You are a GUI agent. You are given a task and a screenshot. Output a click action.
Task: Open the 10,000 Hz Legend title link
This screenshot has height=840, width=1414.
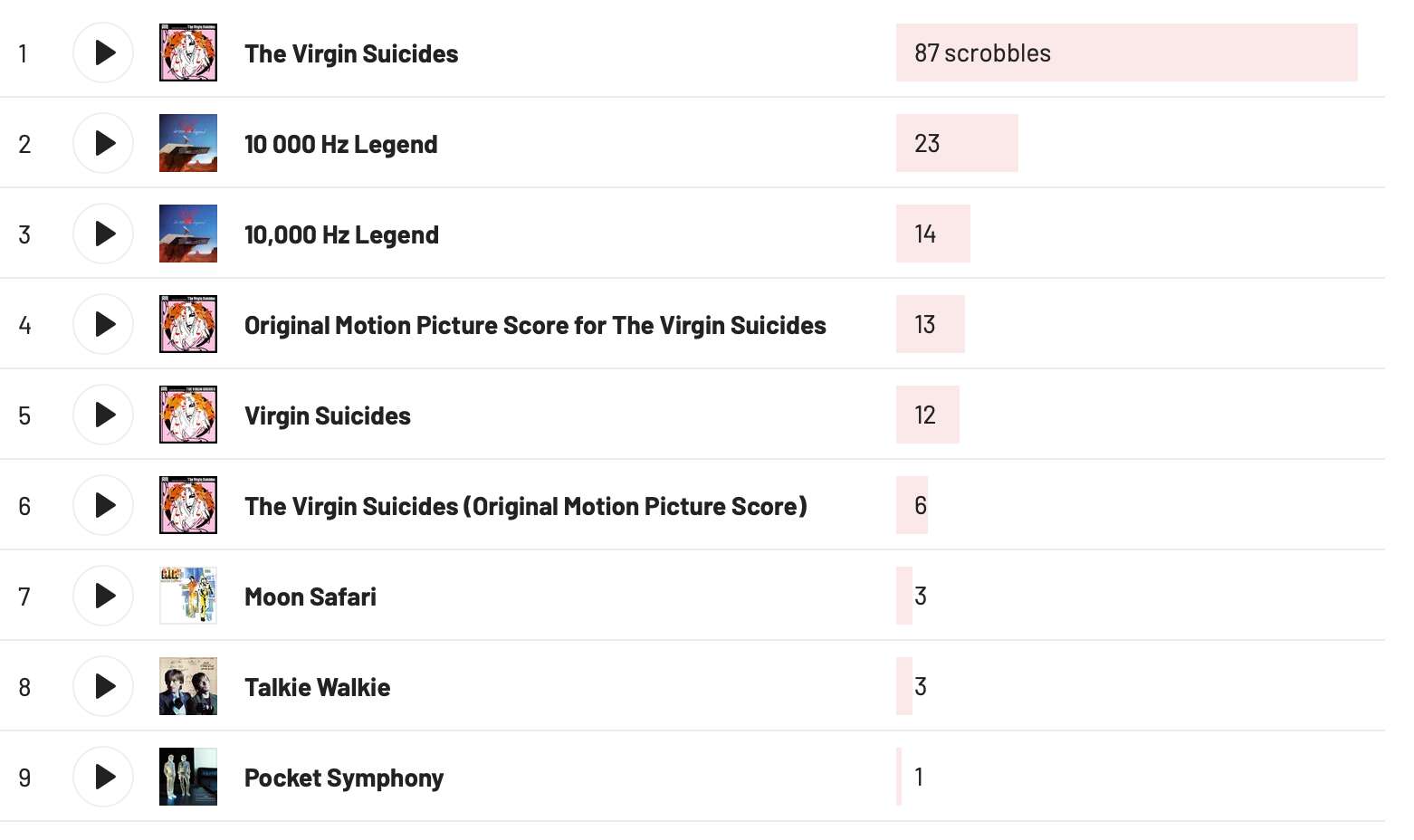[x=341, y=234]
